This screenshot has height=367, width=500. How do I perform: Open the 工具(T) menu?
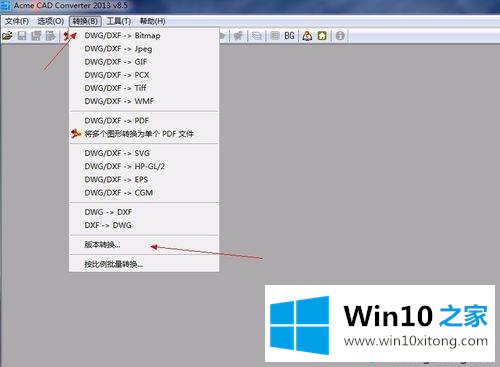pyautogui.click(x=118, y=21)
